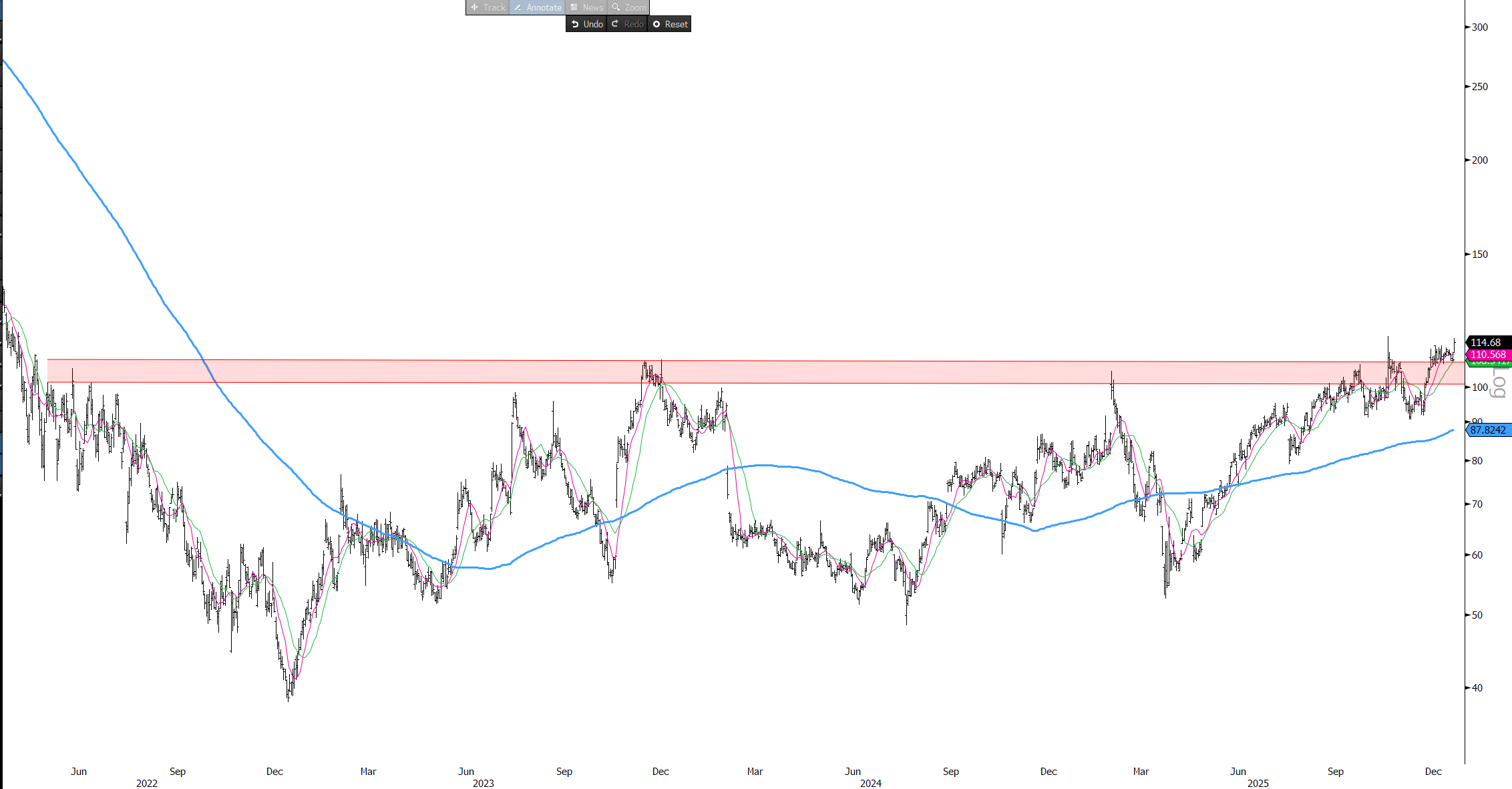
Task: Click the 300 price axis label
Action: (1480, 27)
